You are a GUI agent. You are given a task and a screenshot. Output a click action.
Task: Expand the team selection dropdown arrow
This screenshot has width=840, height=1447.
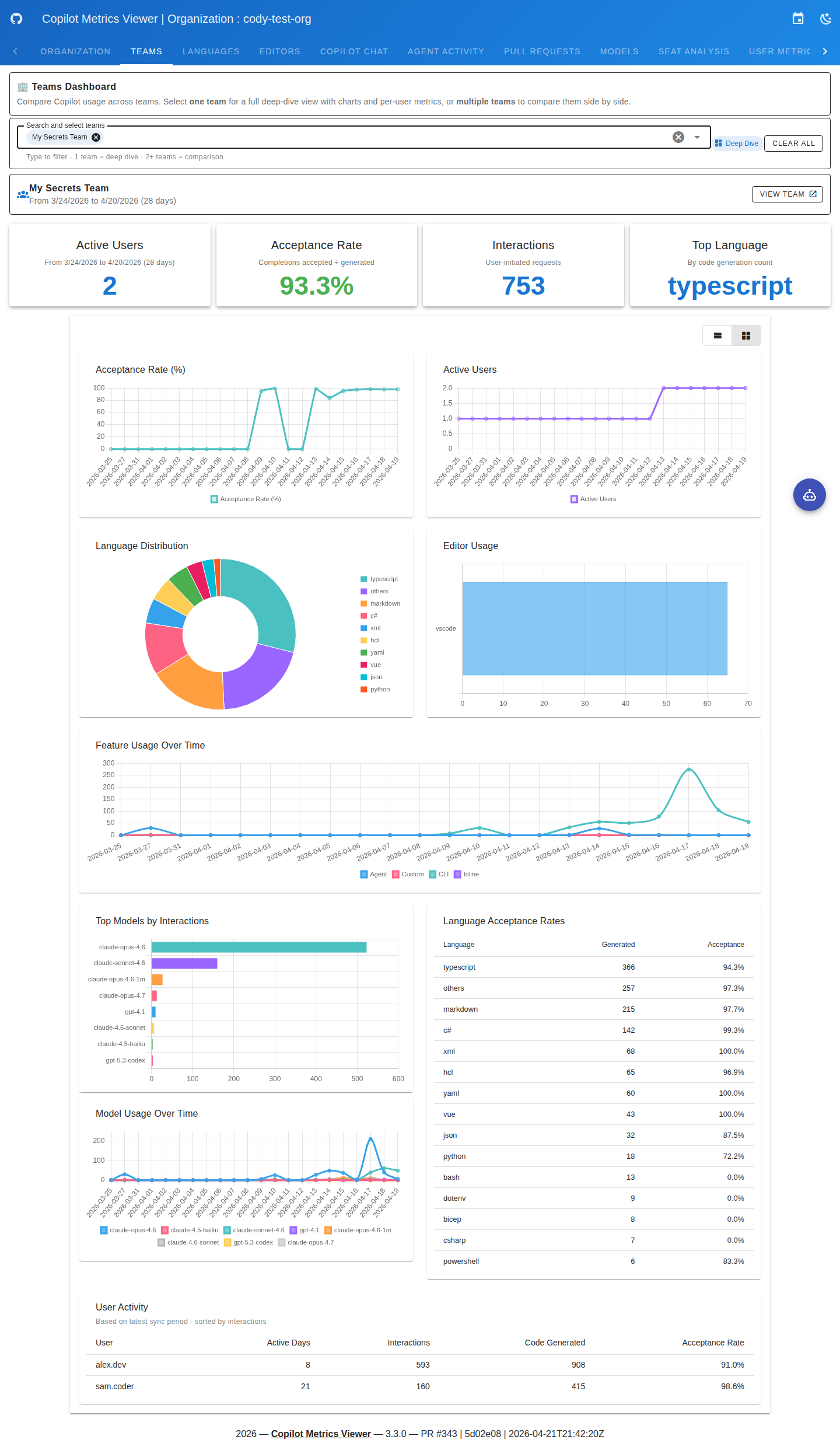697,137
